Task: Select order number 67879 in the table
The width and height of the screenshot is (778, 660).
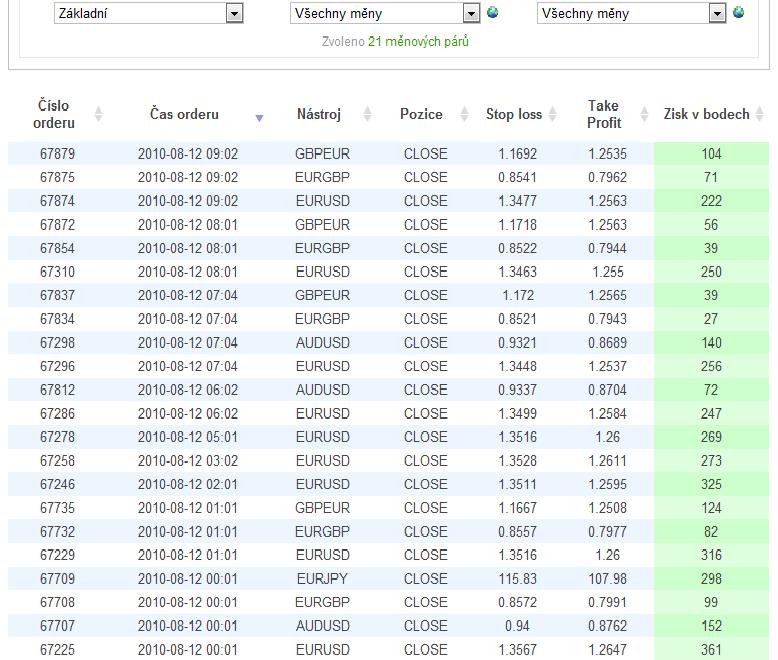Action: (x=57, y=154)
